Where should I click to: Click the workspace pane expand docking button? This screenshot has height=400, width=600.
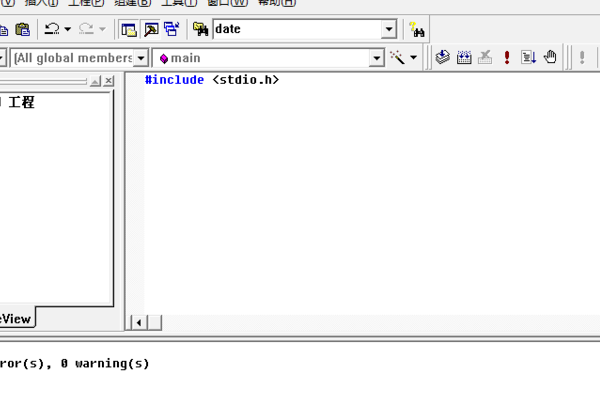coord(95,81)
